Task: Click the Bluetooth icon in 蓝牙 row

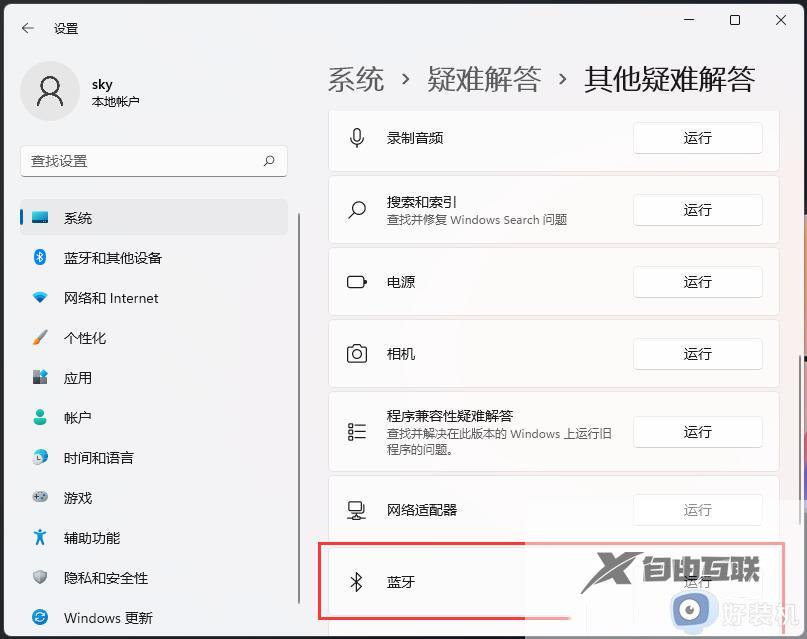Action: pyautogui.click(x=356, y=582)
